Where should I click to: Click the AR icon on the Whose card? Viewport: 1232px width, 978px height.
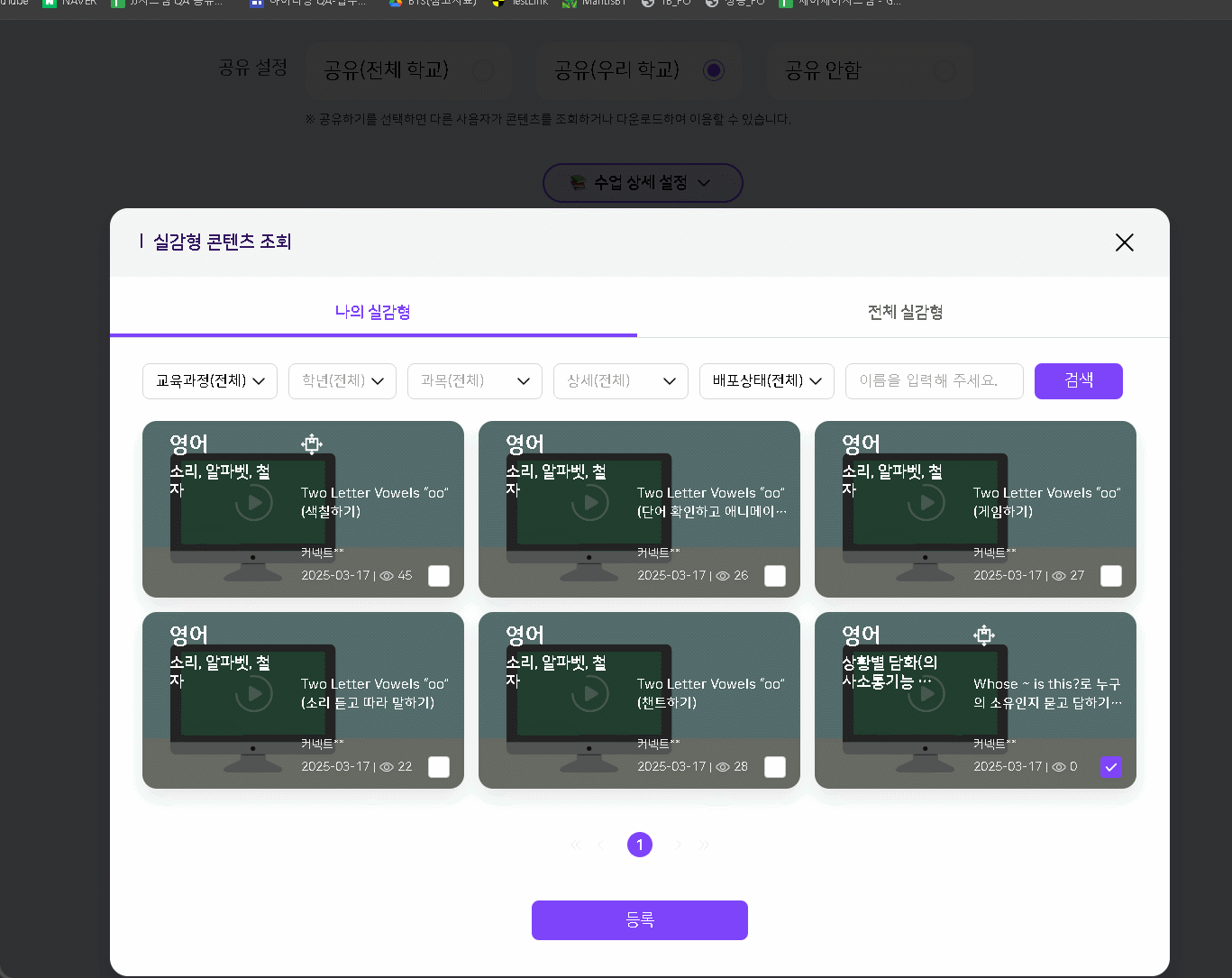point(984,635)
